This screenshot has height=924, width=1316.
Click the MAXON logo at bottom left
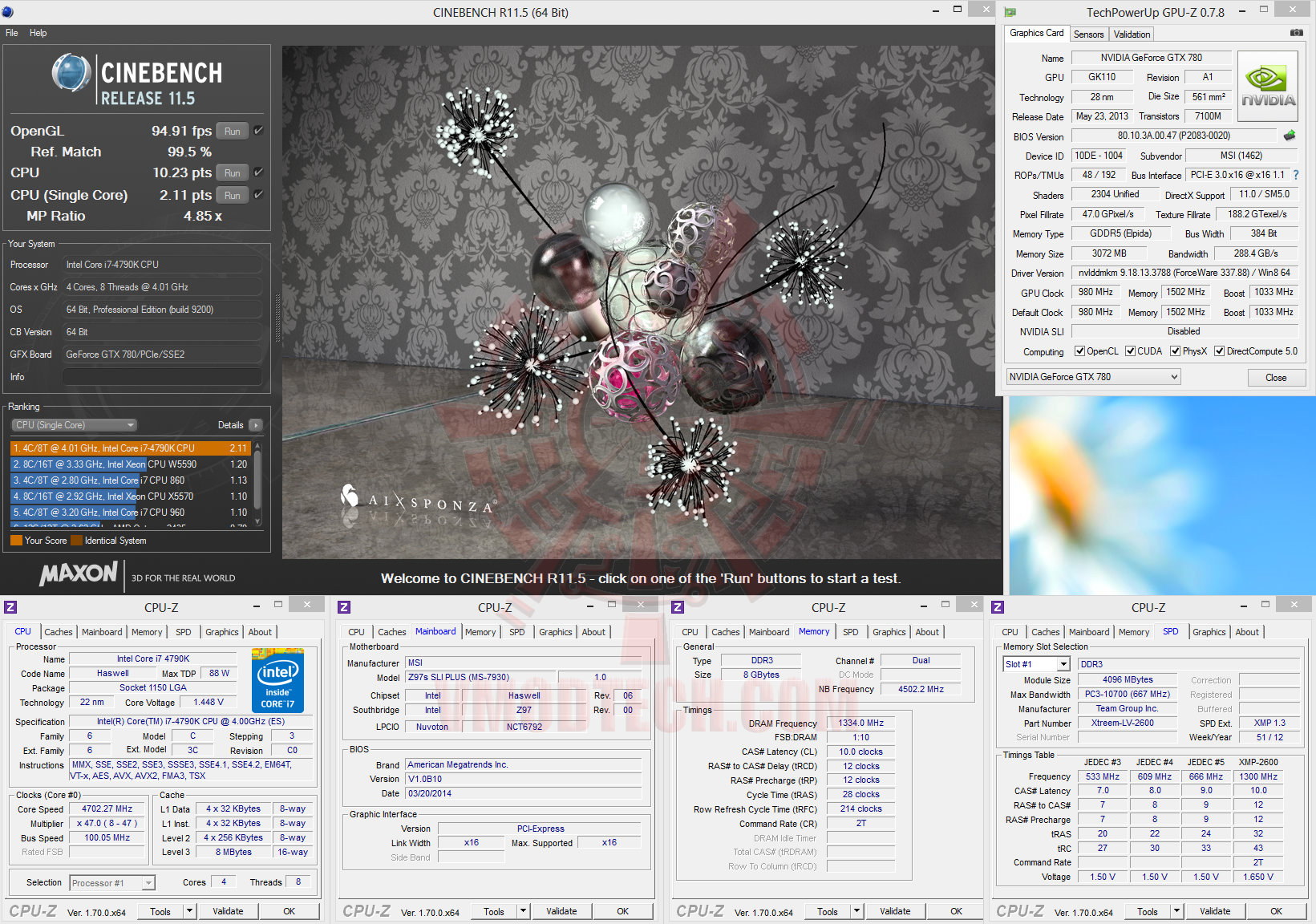pyautogui.click(x=79, y=574)
